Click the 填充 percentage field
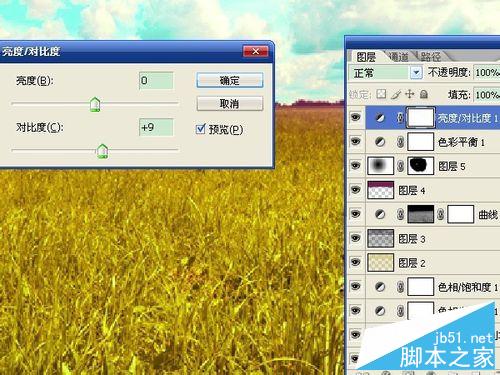500x375 pixels. 487,95
